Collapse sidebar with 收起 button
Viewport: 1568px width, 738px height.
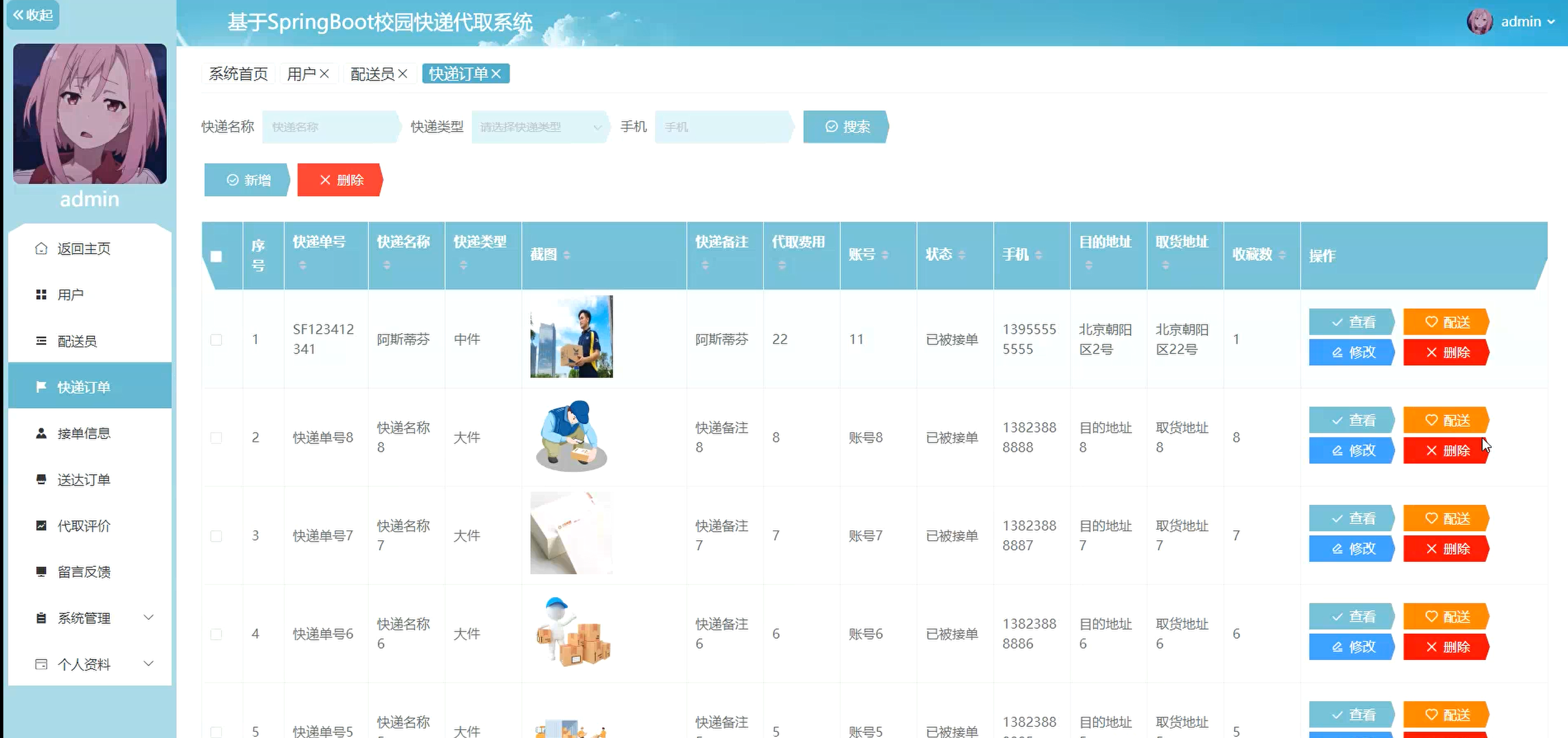[33, 14]
